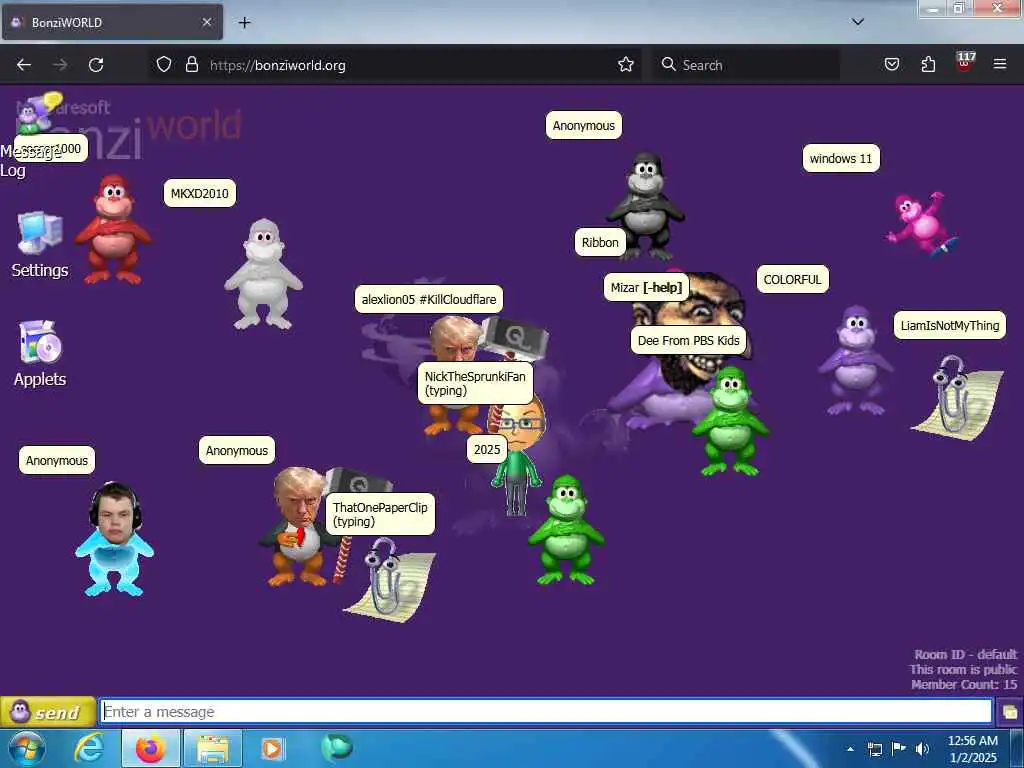This screenshot has width=1024, height=768.
Task: Open a new tab with plus button
Action: [x=244, y=23]
